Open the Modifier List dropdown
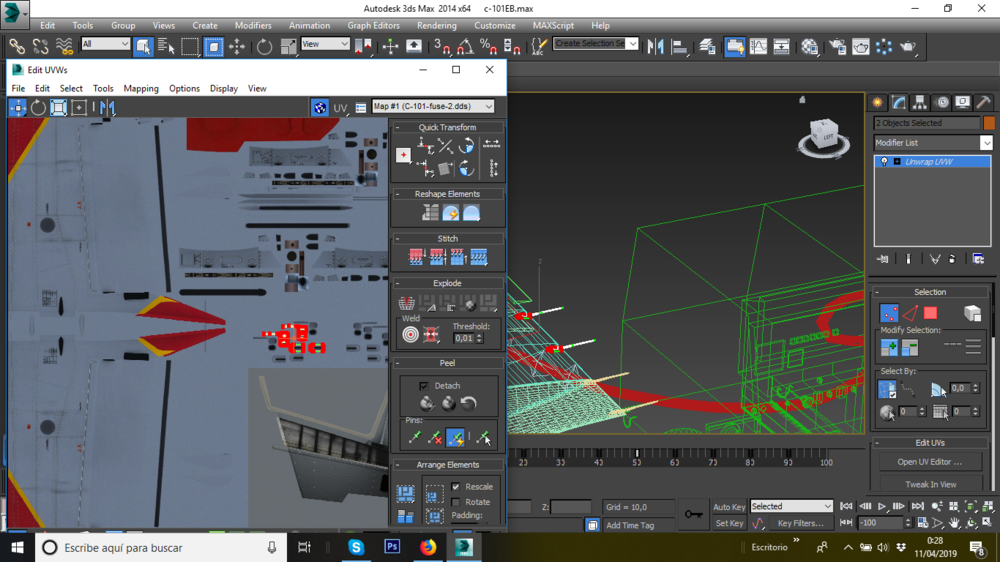 932,143
